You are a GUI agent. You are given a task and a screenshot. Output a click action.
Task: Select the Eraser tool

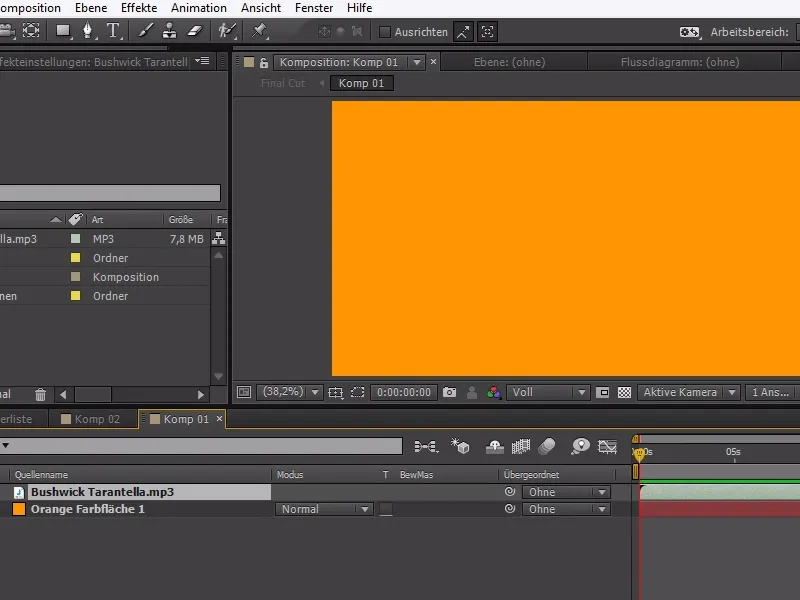pos(194,31)
